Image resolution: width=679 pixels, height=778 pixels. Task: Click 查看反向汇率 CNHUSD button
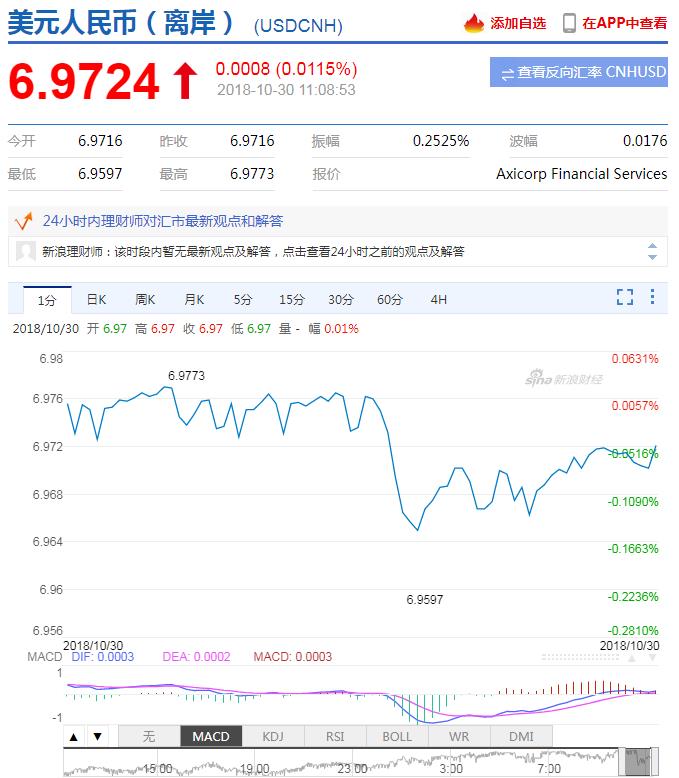point(579,73)
